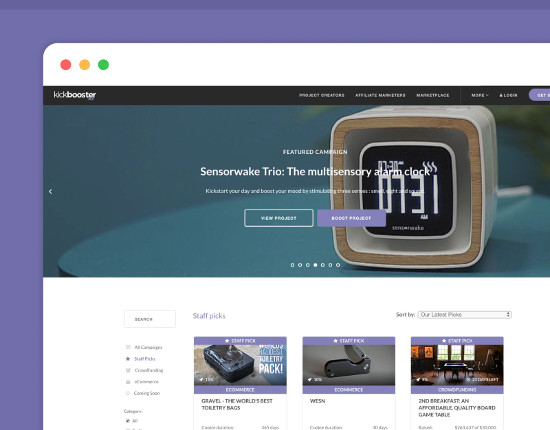550x430 pixels.
Task: Select the active fourth carousel dot
Action: [315, 265]
